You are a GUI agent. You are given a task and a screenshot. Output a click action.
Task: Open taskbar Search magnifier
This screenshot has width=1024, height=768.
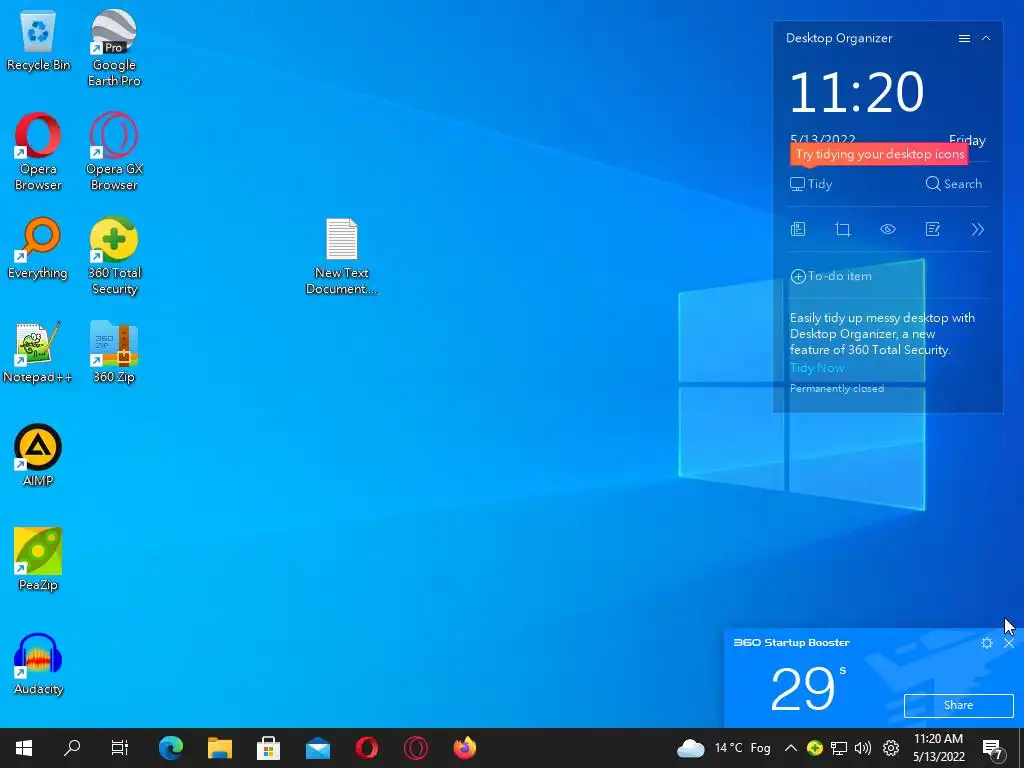pyautogui.click(x=72, y=748)
